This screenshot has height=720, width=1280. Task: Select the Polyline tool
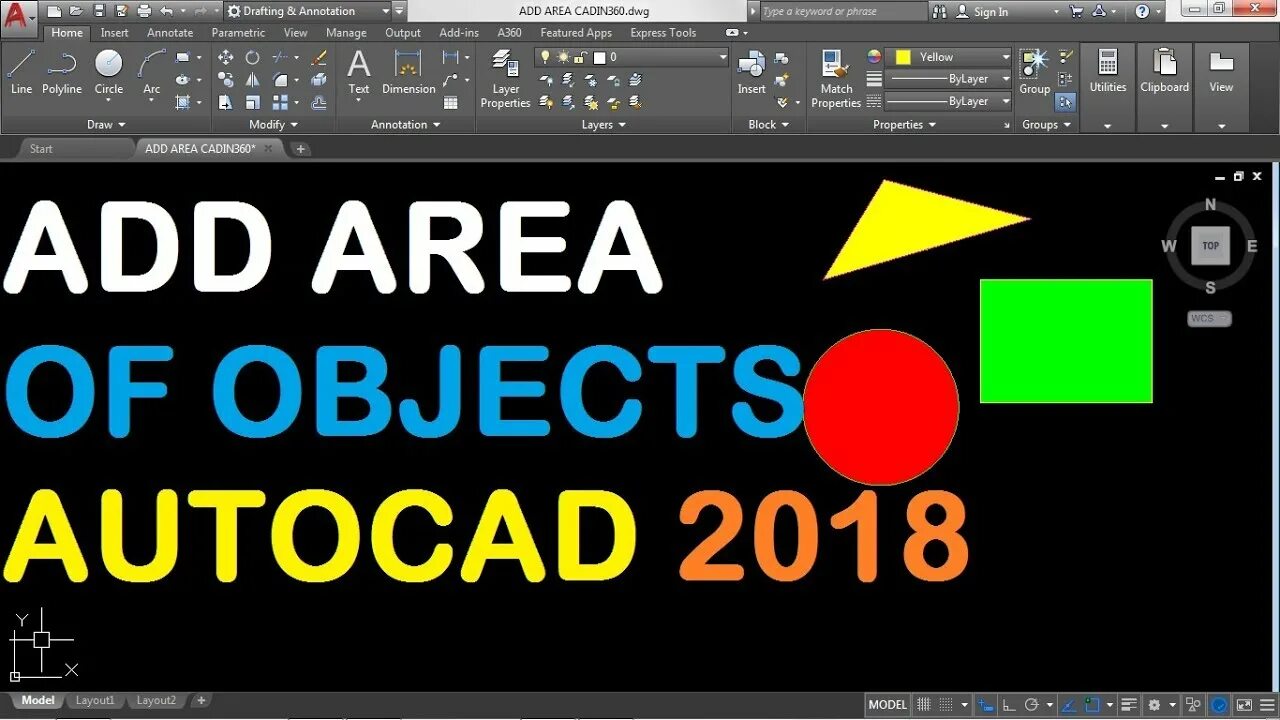(62, 72)
